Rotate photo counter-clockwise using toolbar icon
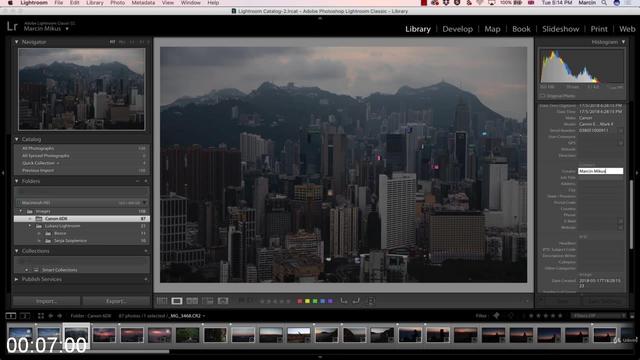This screenshot has width=640, height=360. click(344, 300)
